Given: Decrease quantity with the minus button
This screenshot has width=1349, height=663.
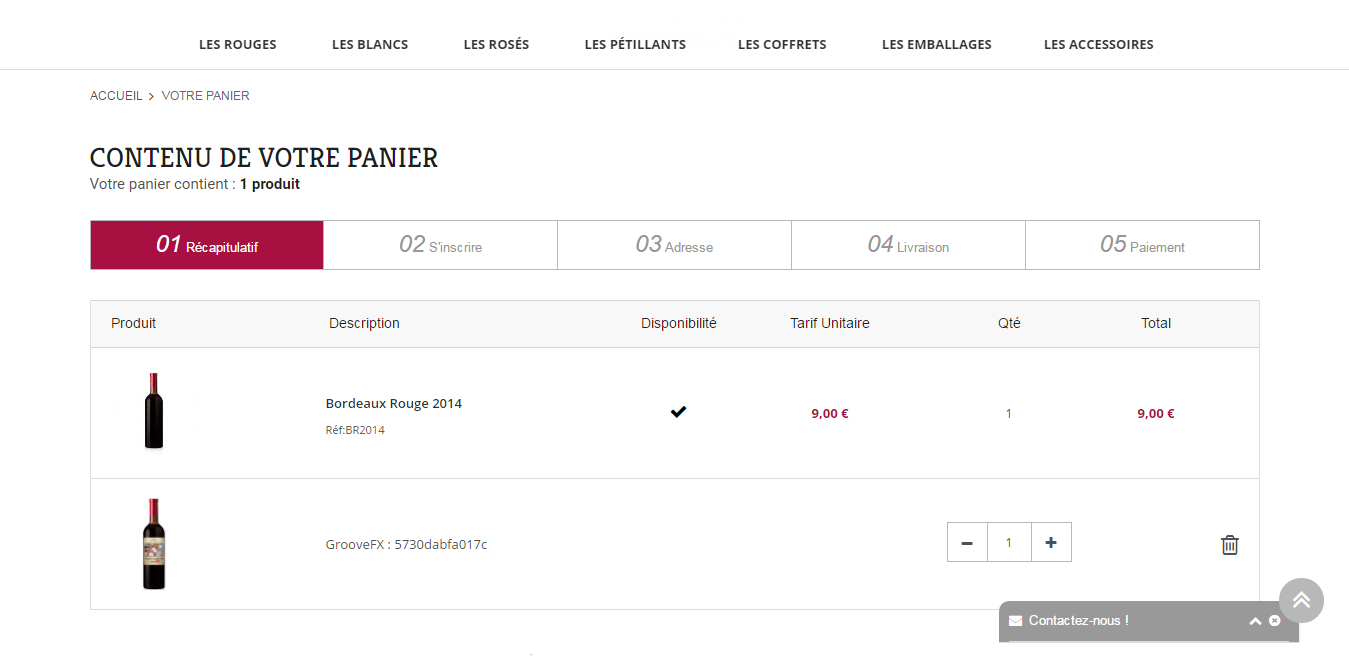Looking at the screenshot, I should click(967, 542).
